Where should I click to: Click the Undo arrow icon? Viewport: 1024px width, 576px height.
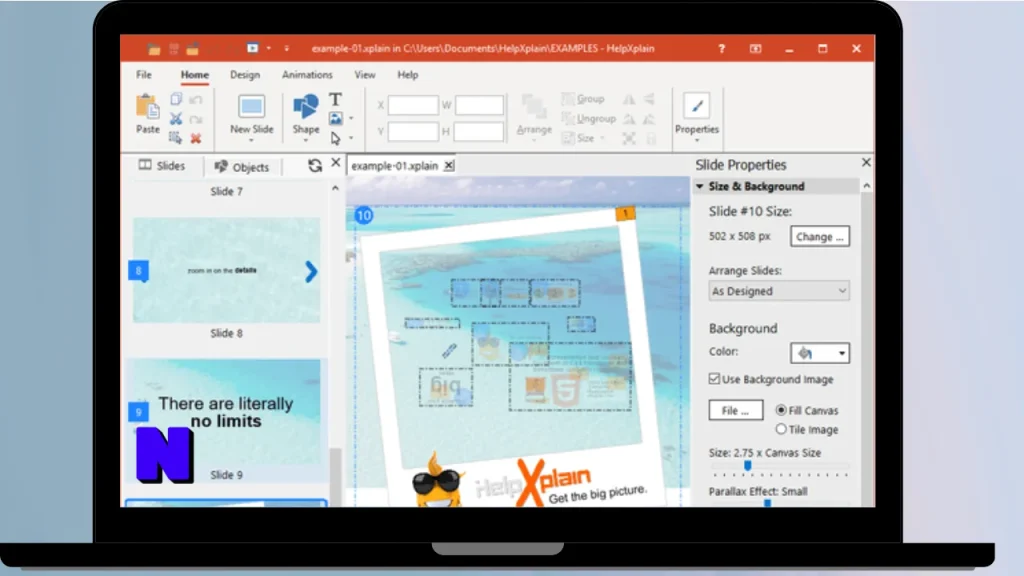click(x=195, y=100)
